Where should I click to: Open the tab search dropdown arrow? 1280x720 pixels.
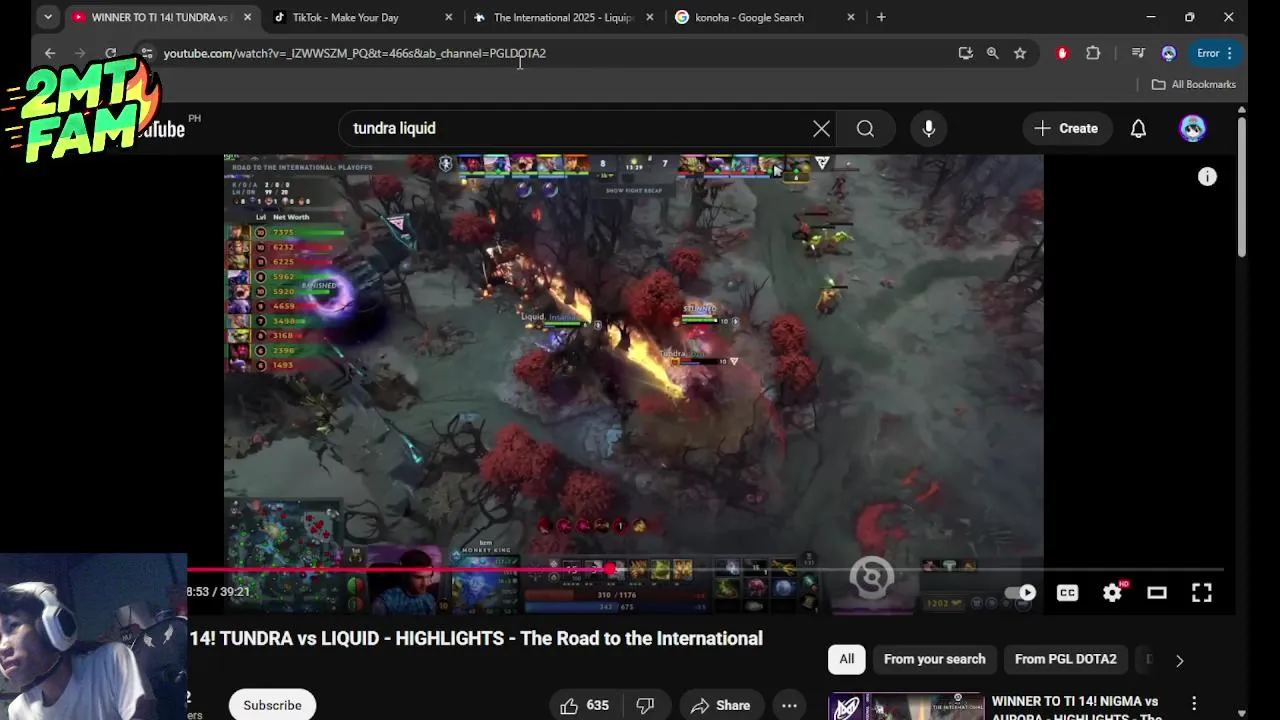tap(48, 17)
